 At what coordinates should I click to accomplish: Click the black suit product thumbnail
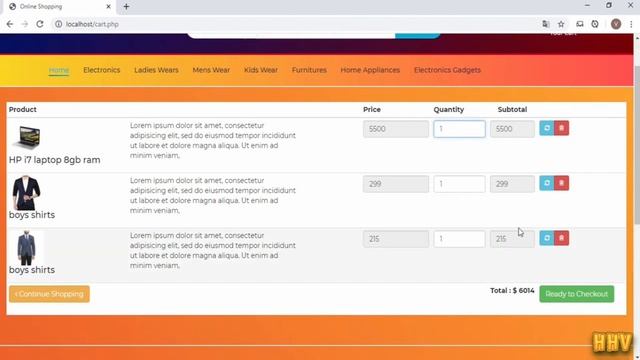pos(26,193)
